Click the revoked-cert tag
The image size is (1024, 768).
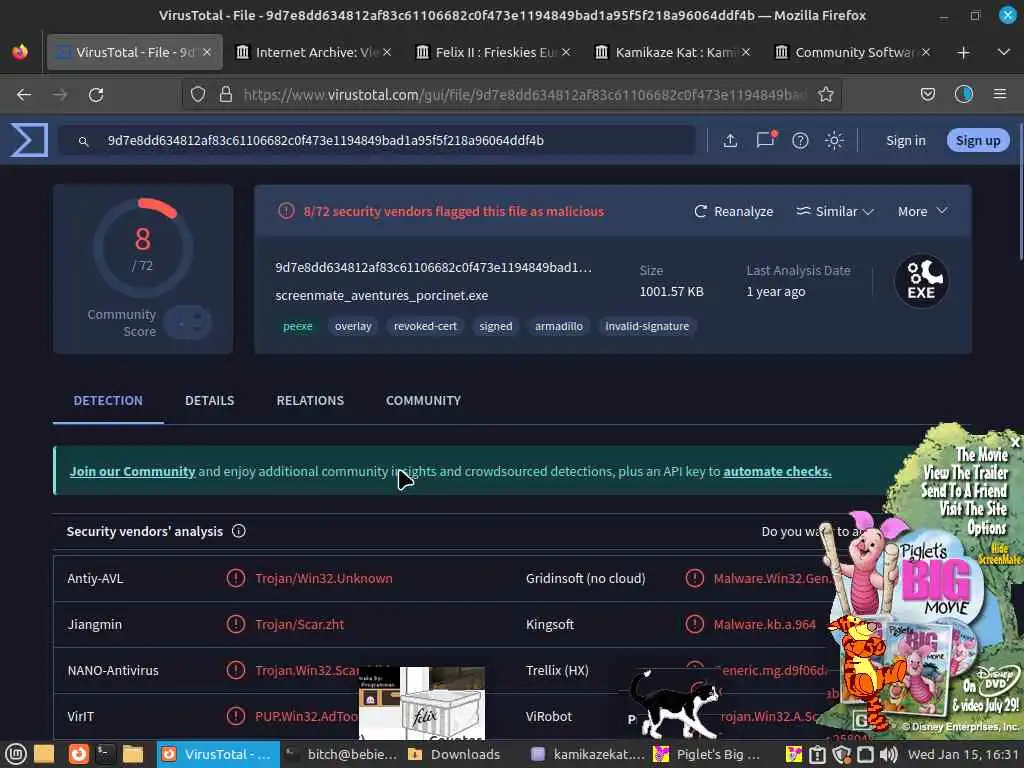425,326
